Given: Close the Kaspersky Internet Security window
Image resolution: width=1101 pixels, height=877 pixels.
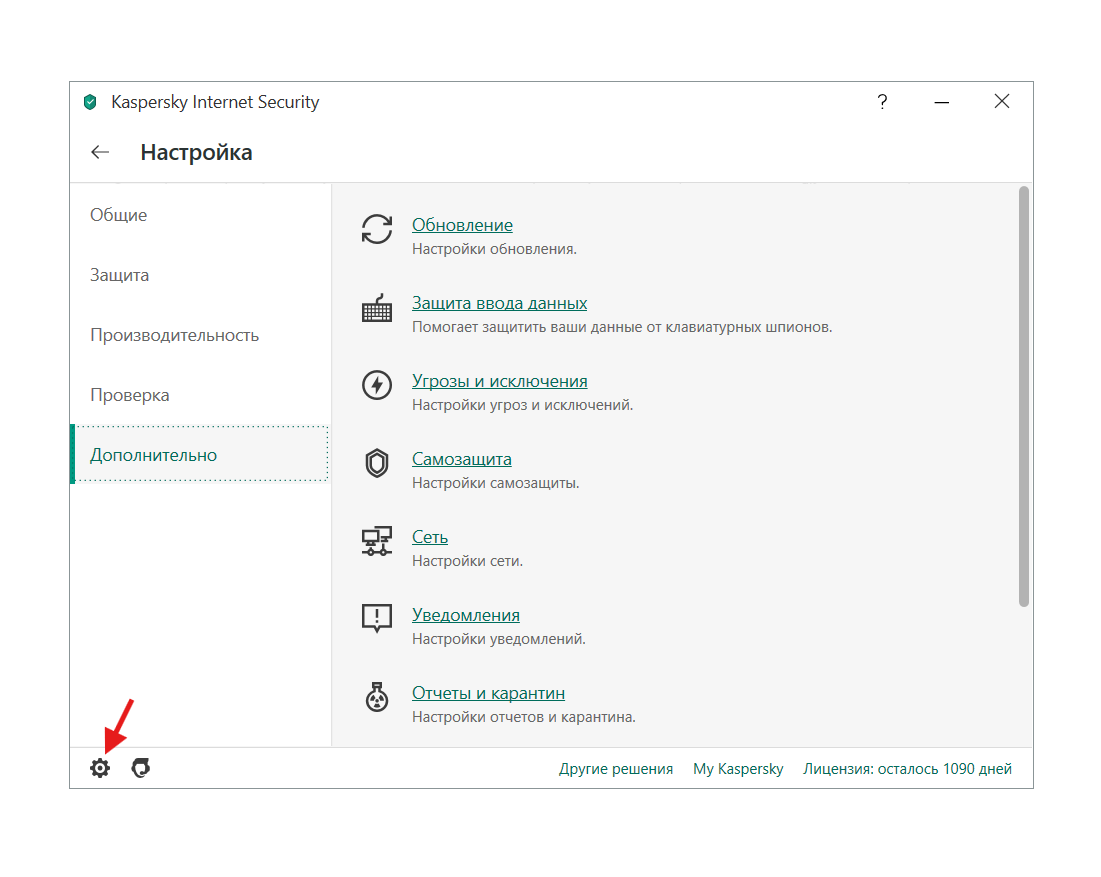Looking at the screenshot, I should click(1002, 102).
